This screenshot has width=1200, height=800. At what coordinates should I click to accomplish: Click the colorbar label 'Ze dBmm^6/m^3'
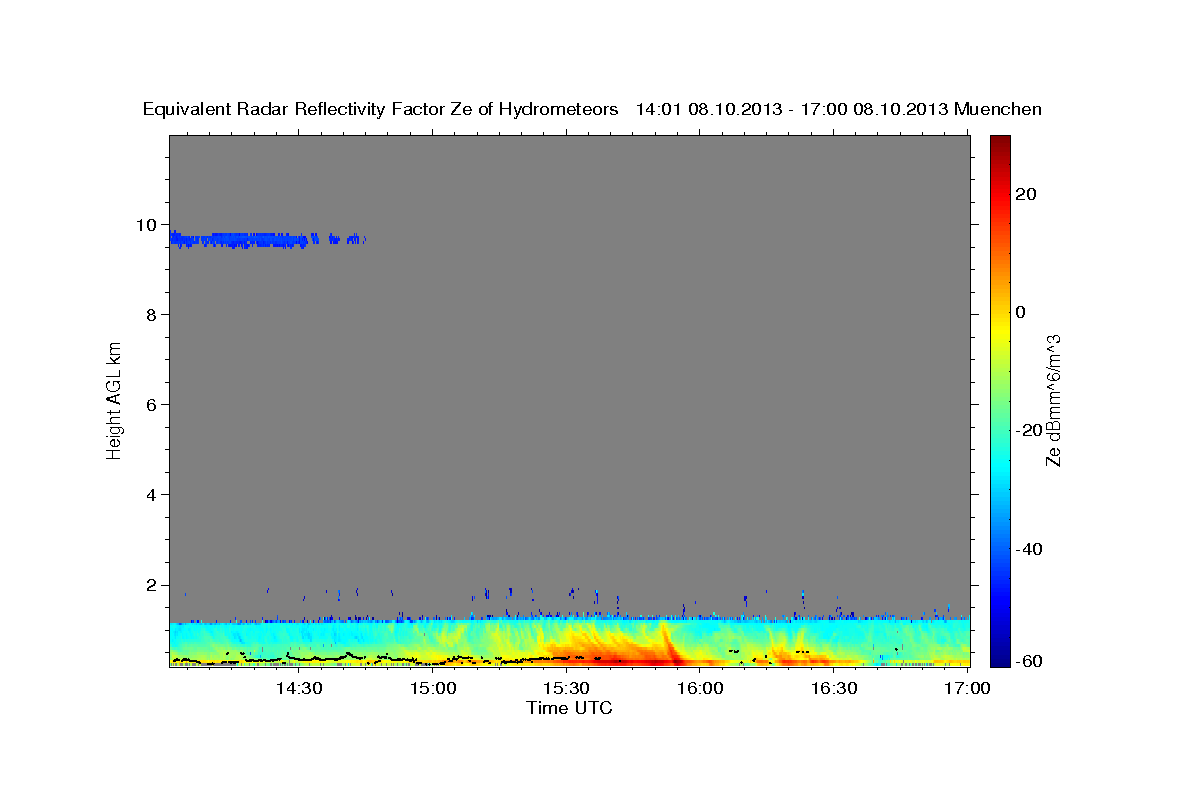click(x=1053, y=400)
